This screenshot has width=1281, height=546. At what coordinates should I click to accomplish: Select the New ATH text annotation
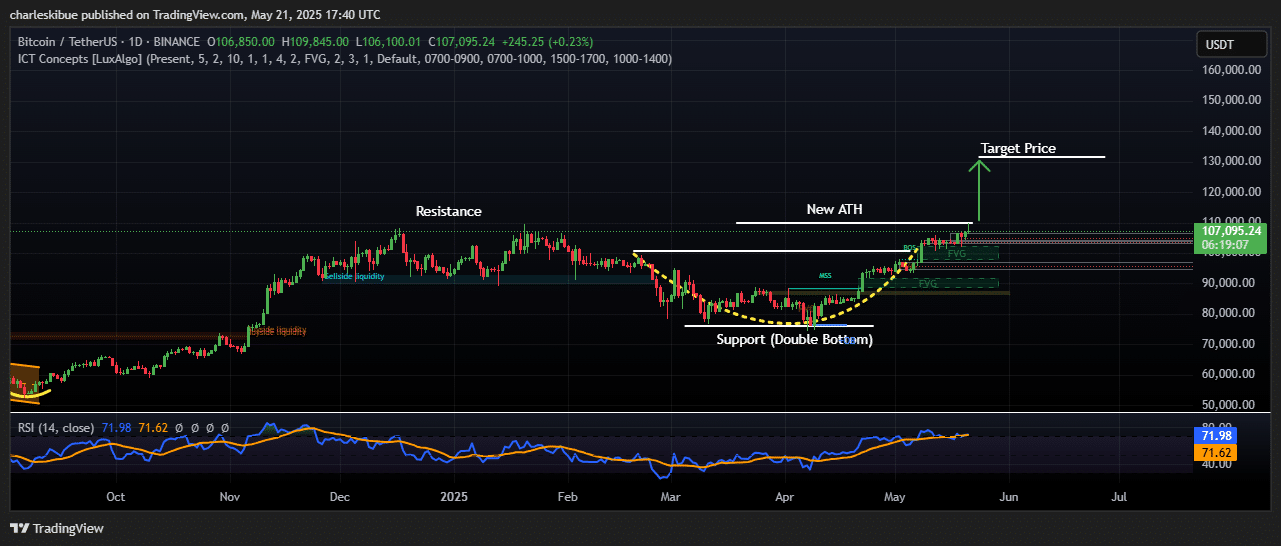(834, 209)
